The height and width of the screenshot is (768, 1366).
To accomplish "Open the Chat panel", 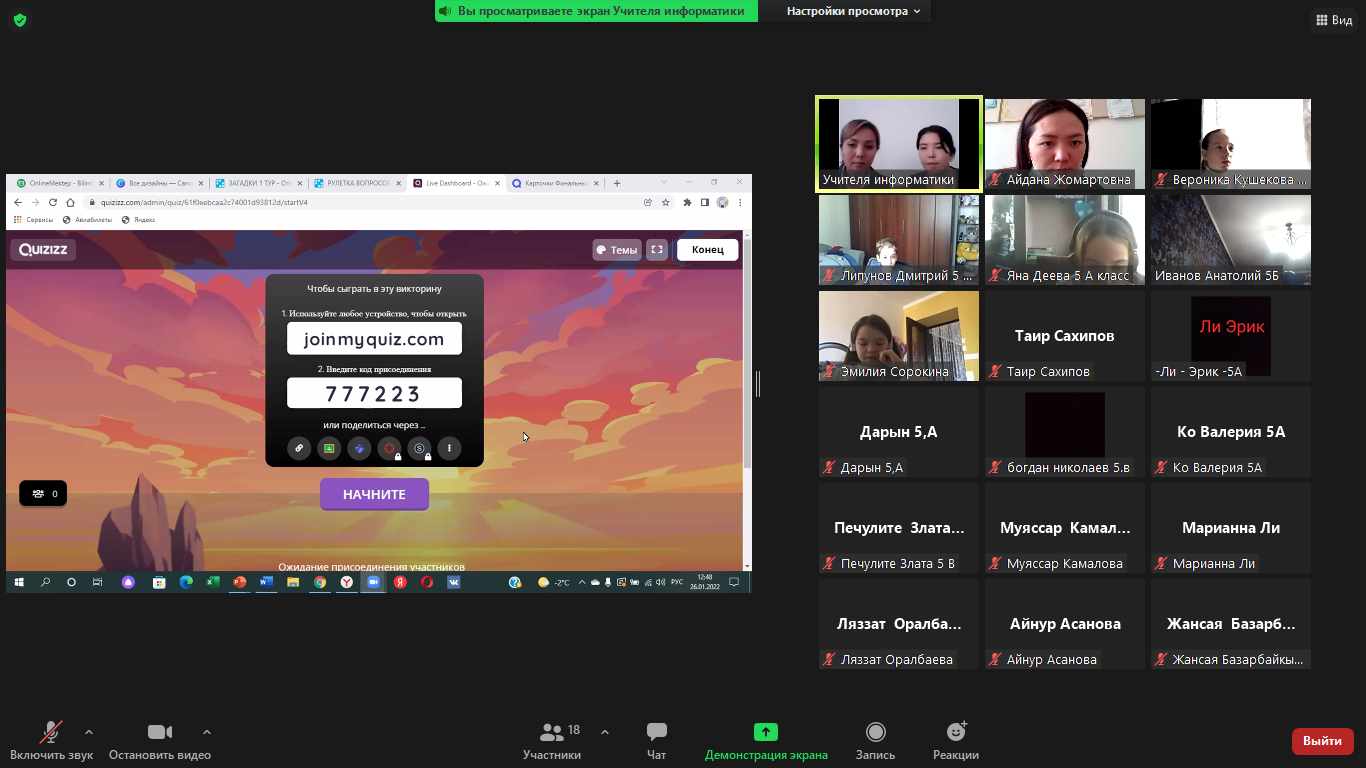I will pyautogui.click(x=656, y=733).
